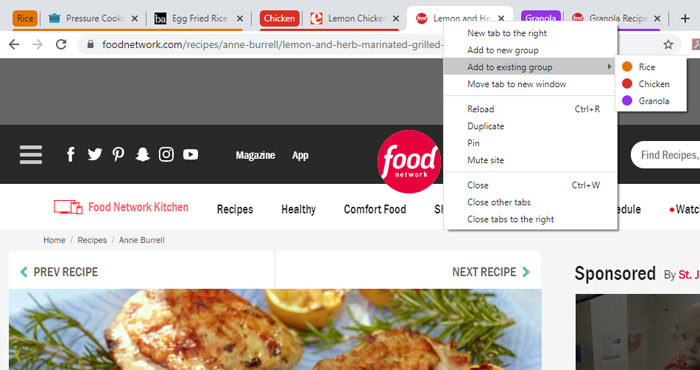
Task: Click the red Chicken tab group label
Action: click(279, 19)
